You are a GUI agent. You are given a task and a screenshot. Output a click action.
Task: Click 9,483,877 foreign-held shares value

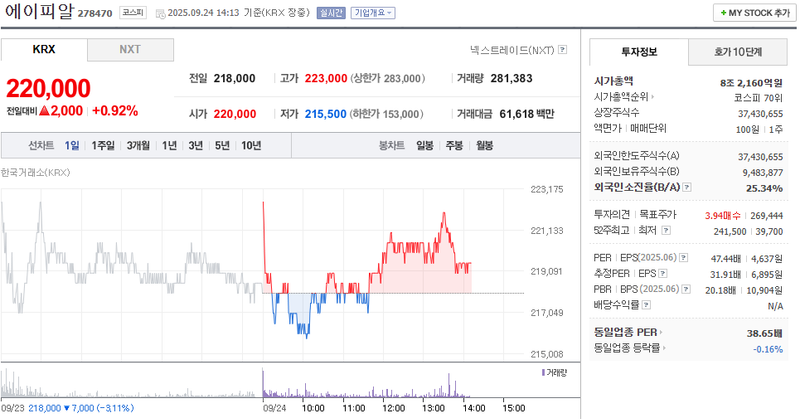pyautogui.click(x=762, y=172)
